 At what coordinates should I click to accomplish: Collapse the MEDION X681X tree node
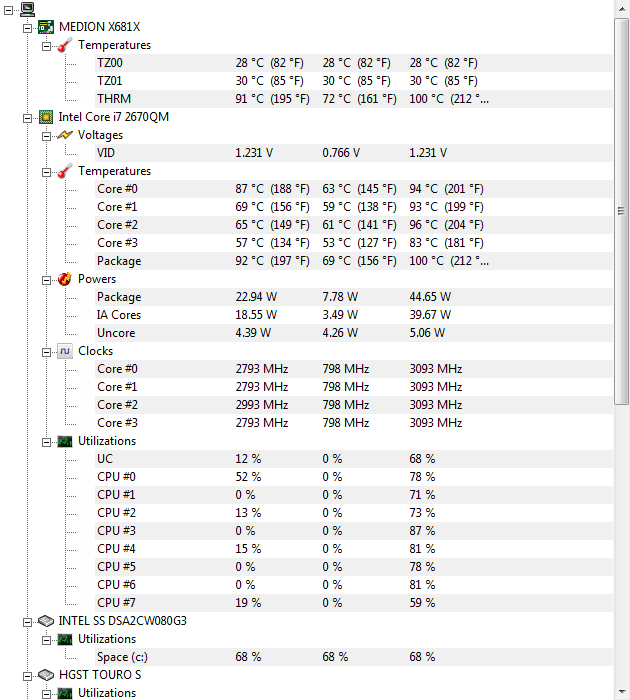coord(28,27)
